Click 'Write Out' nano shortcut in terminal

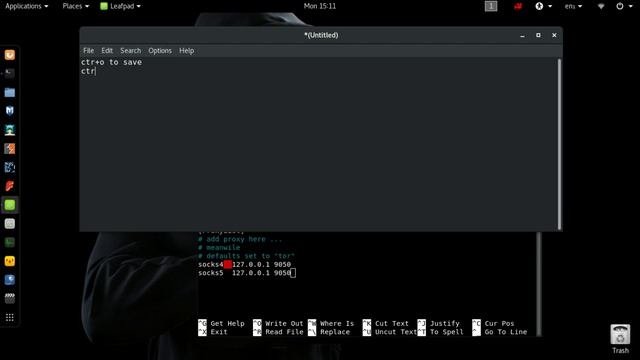[x=278, y=323]
